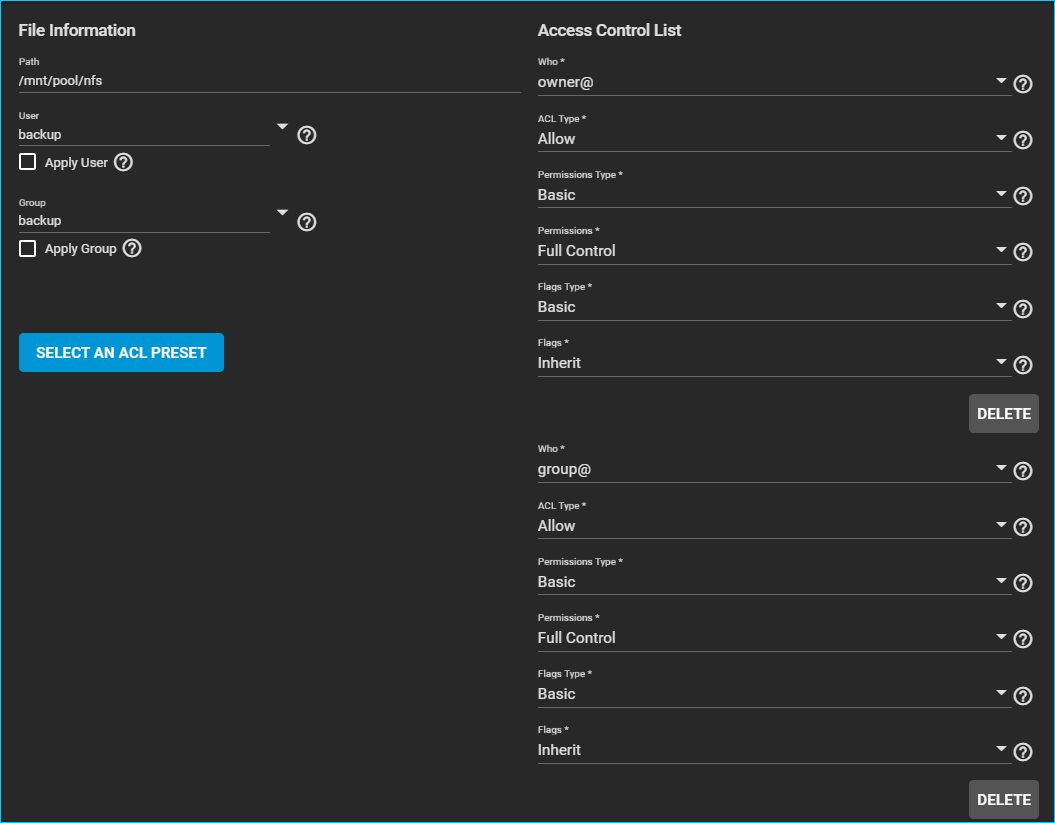Click Select an ACL Preset button
Image resolution: width=1055 pixels, height=823 pixels.
pos(121,353)
